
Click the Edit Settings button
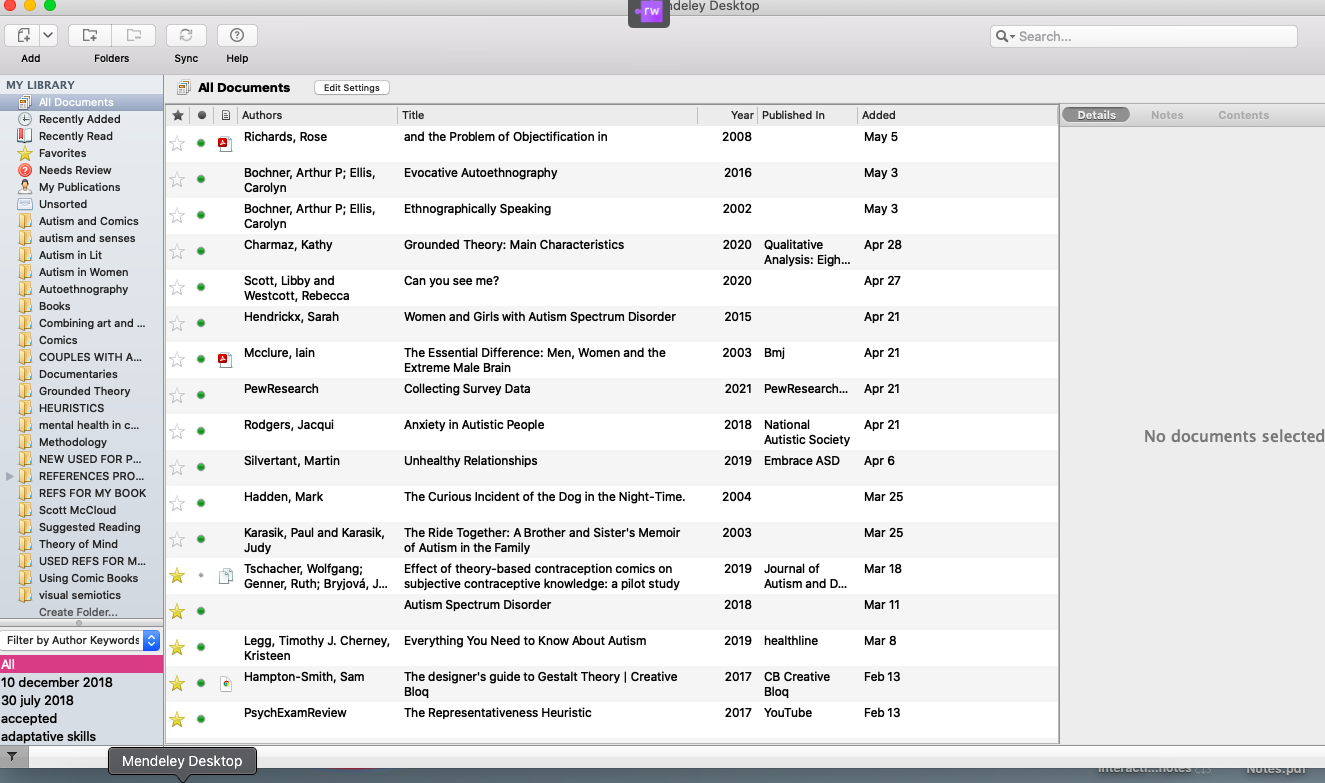tap(352, 88)
